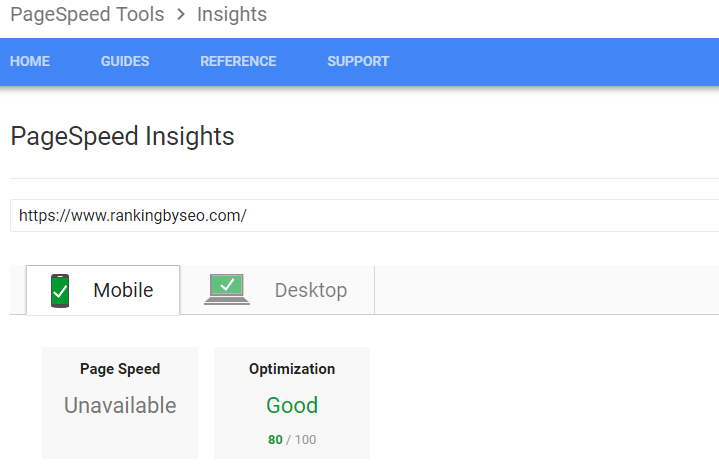Click the laptop checkmark icon
Image resolution: width=719 pixels, height=468 pixels.
pyautogui.click(x=227, y=289)
